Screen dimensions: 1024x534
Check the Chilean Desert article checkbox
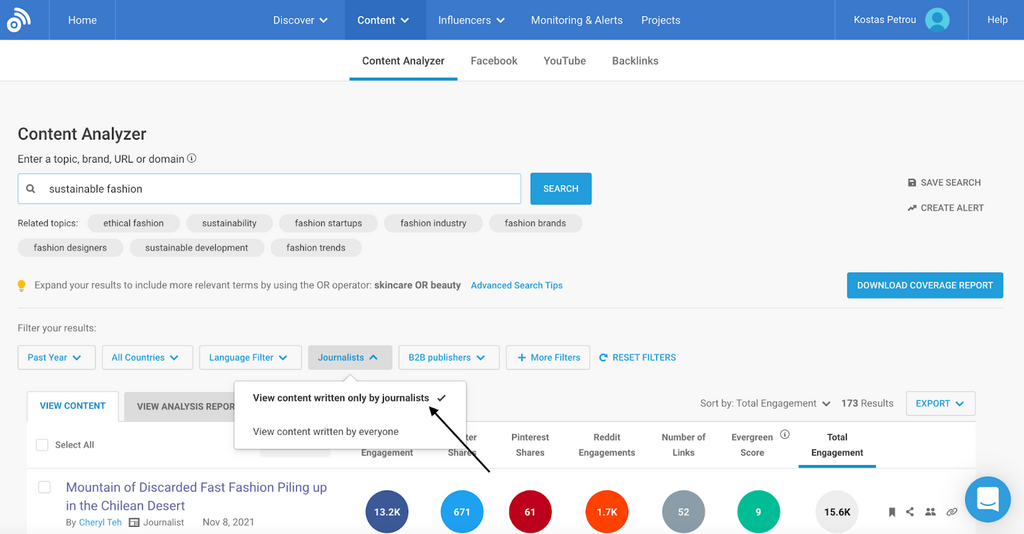(44, 488)
